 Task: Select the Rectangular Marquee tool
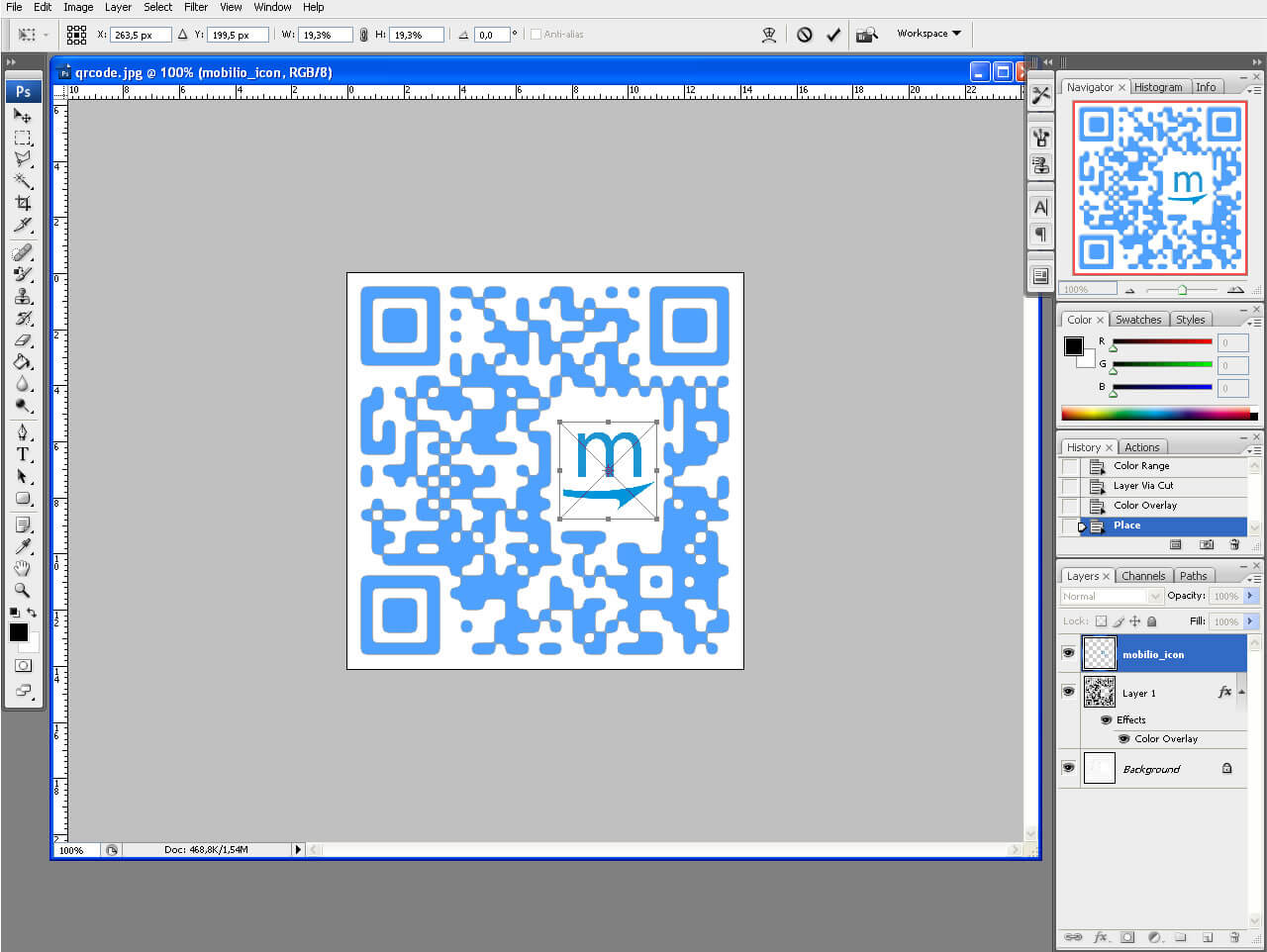point(23,137)
